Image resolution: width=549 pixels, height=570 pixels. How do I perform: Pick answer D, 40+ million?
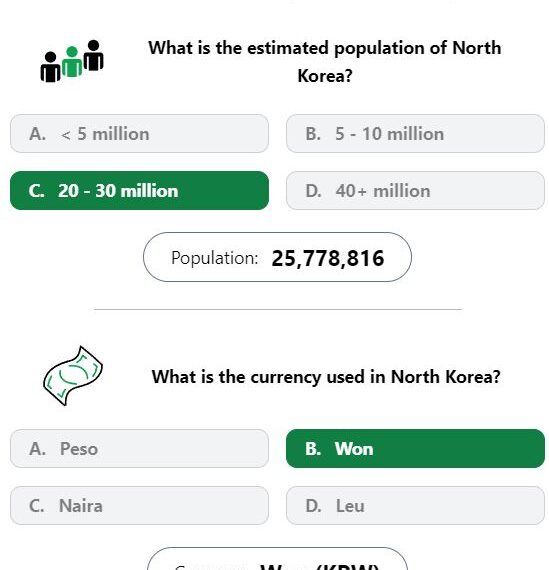[415, 190]
